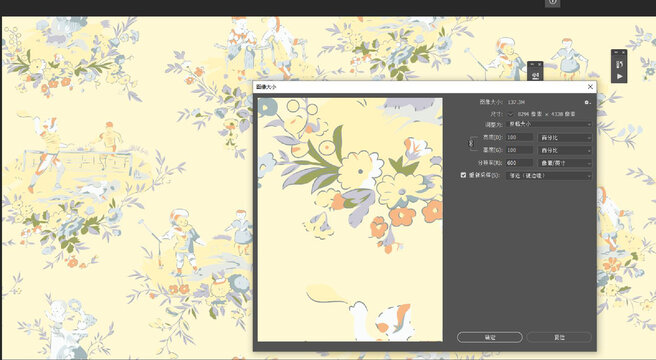This screenshot has width=656, height=360.
Task: Confirm with the 确定 (OK) button
Action: 489,337
